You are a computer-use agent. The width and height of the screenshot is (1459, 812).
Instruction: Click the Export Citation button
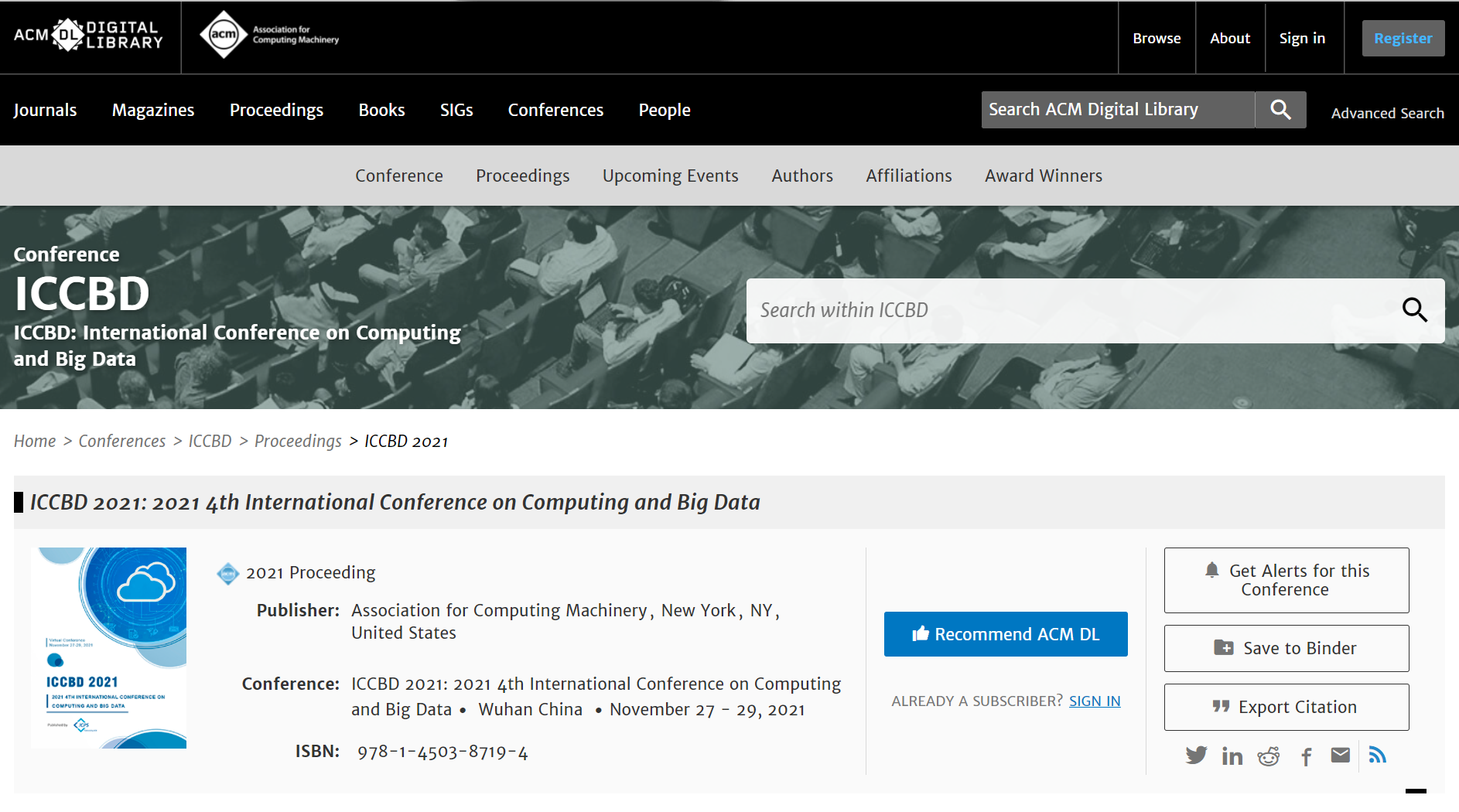coord(1286,707)
